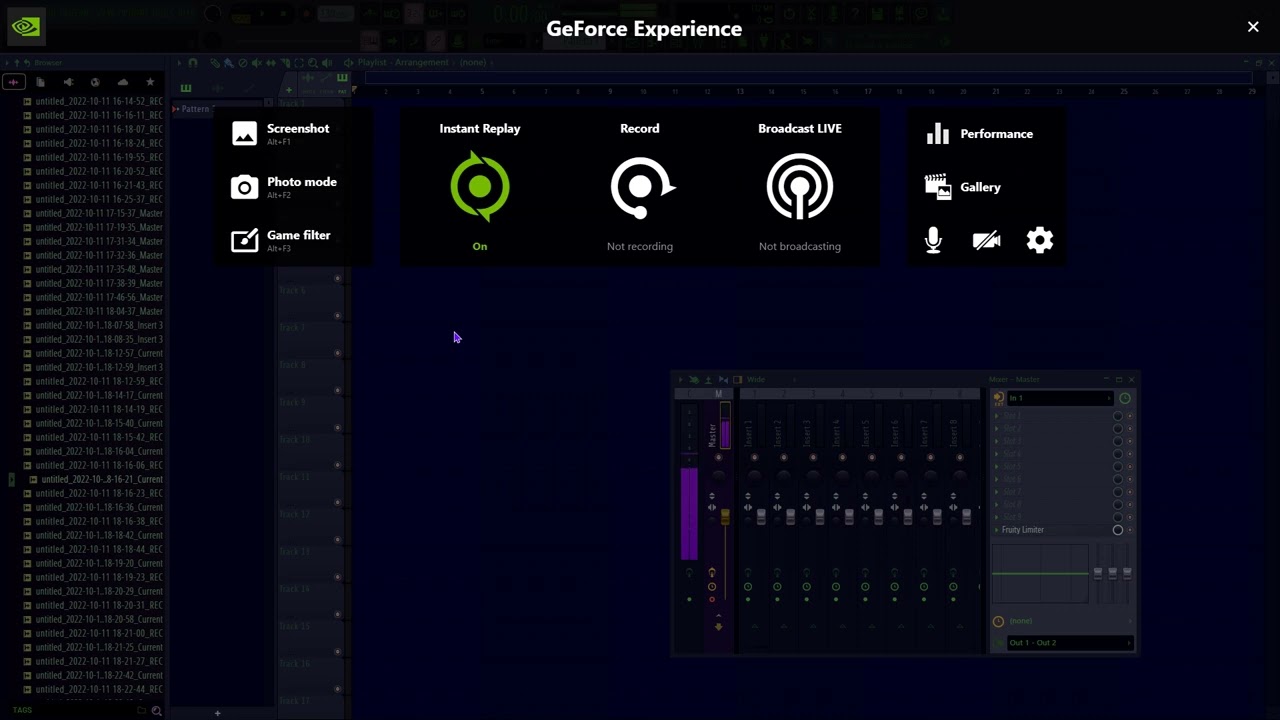The image size is (1280, 720).
Task: Click the search icon at the FL Studio browser bottom
Action: click(156, 710)
